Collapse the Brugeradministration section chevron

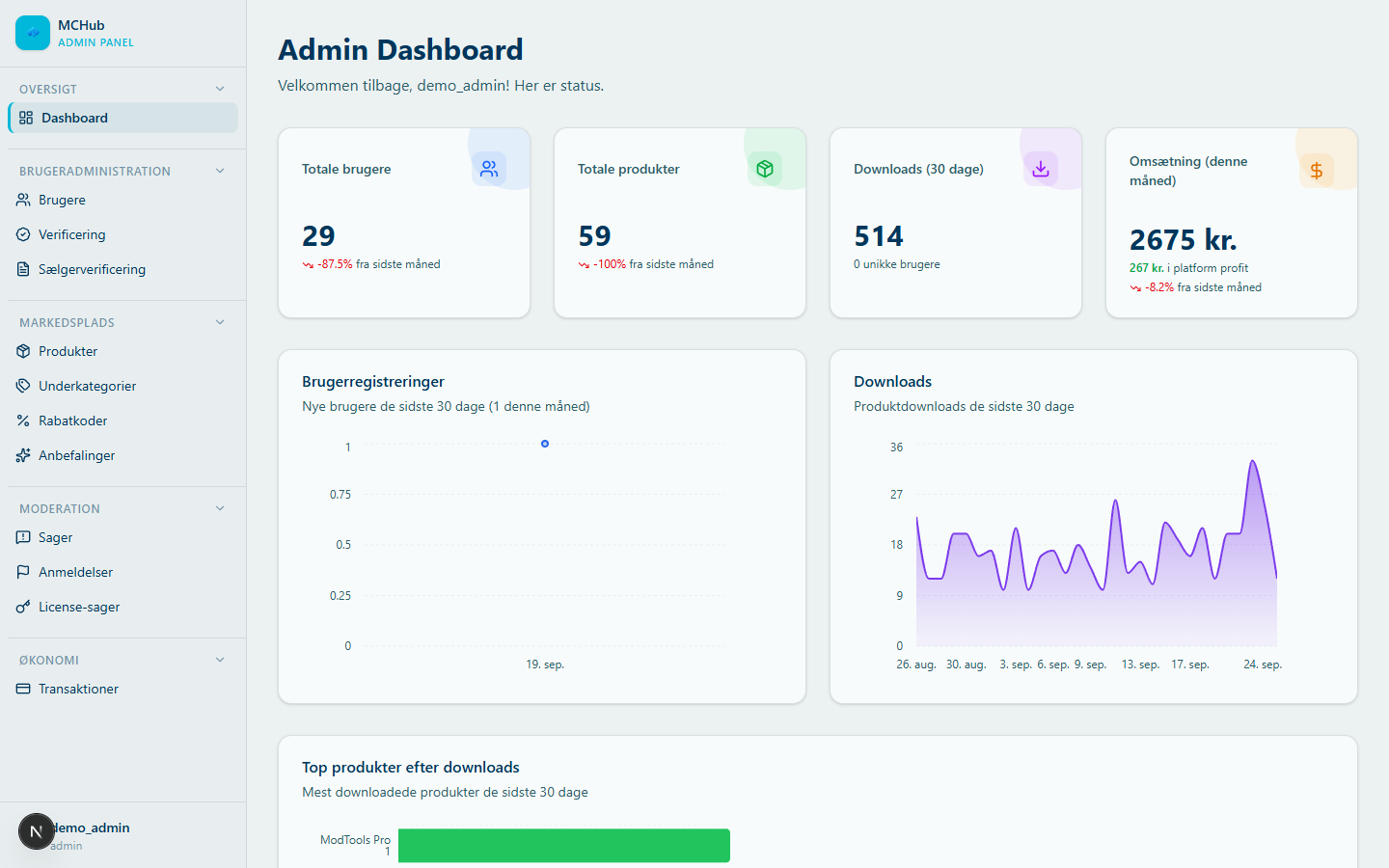(x=220, y=171)
